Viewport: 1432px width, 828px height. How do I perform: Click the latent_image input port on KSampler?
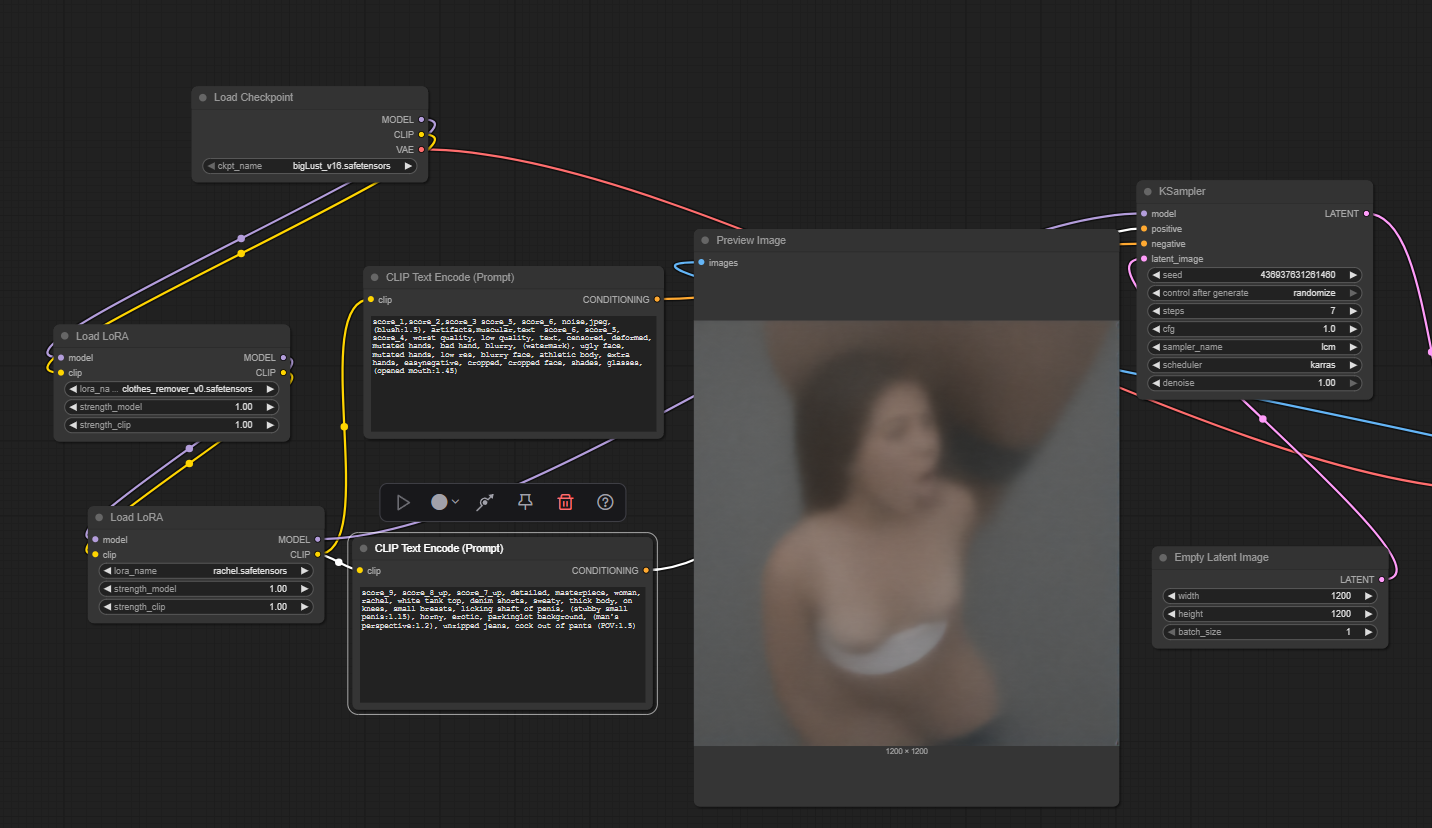pos(1144,259)
